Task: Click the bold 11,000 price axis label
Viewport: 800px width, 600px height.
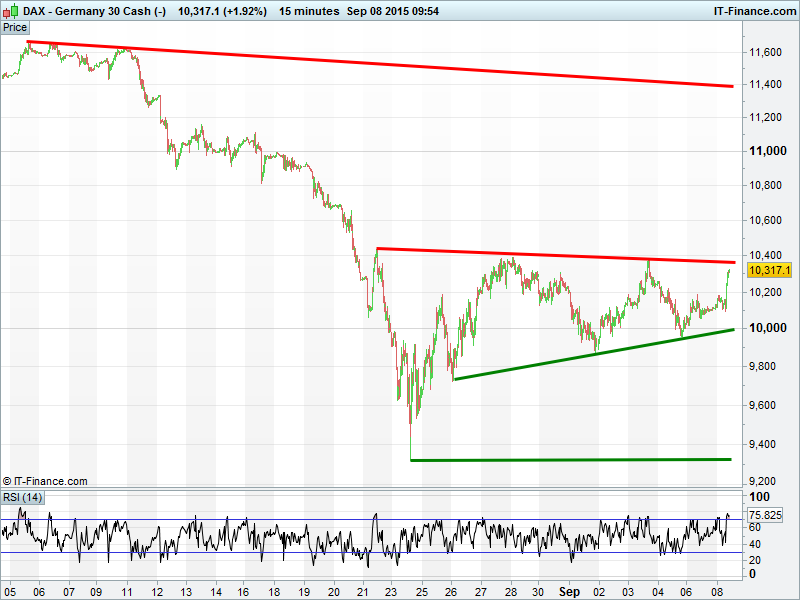Action: pos(767,151)
